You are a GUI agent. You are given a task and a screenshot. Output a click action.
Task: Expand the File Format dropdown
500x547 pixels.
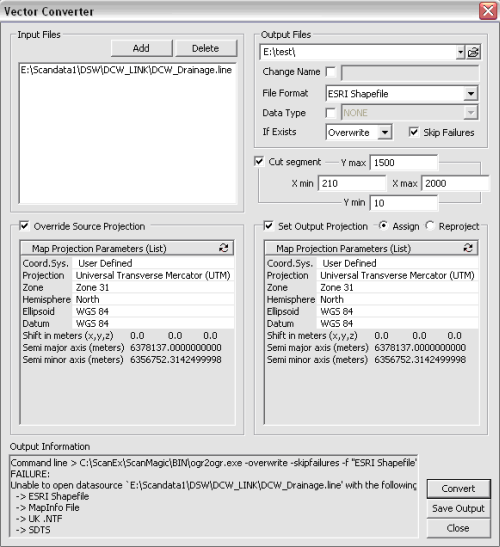tap(471, 93)
